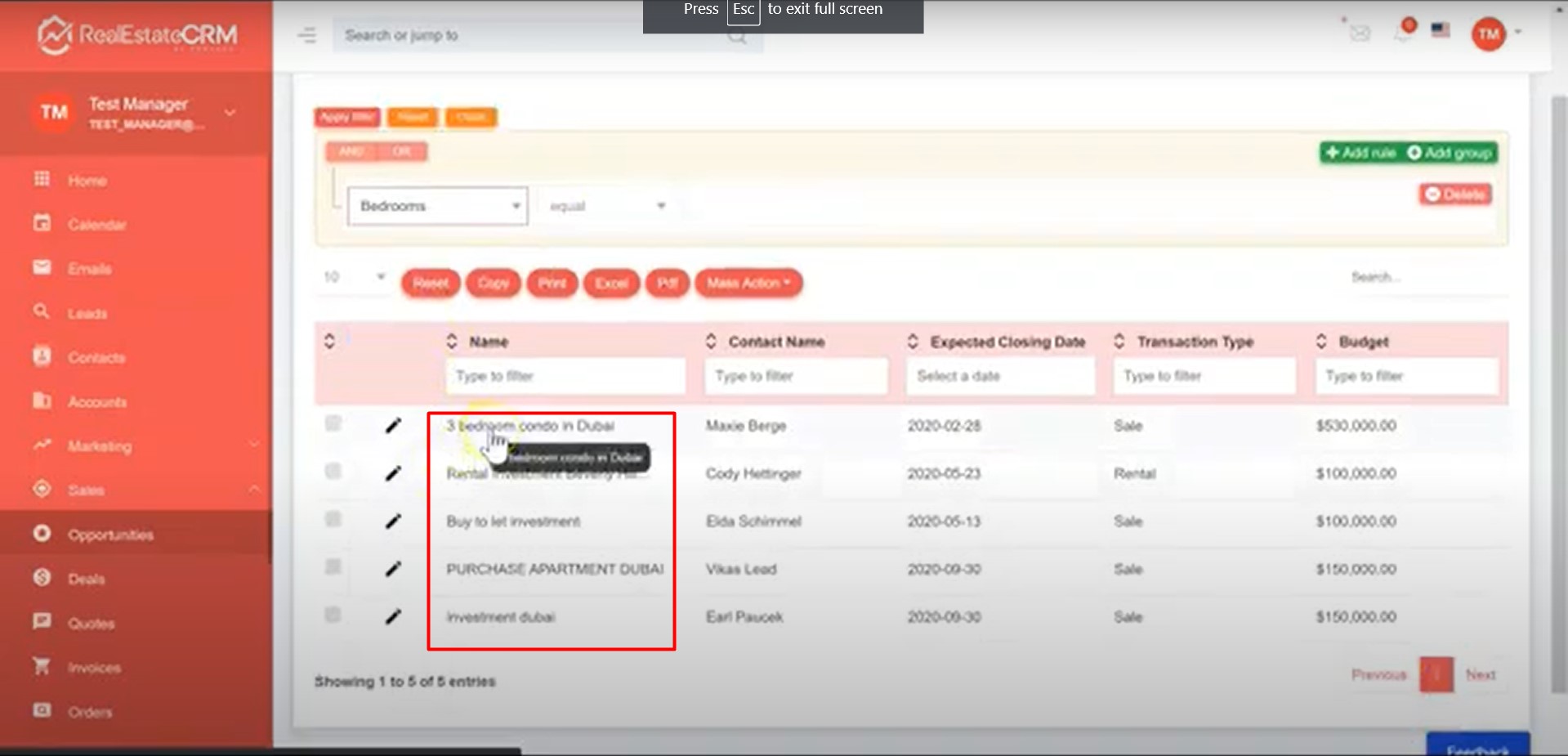The height and width of the screenshot is (756, 1568).
Task: Open Deals from the sidebar menu
Action: tap(86, 579)
